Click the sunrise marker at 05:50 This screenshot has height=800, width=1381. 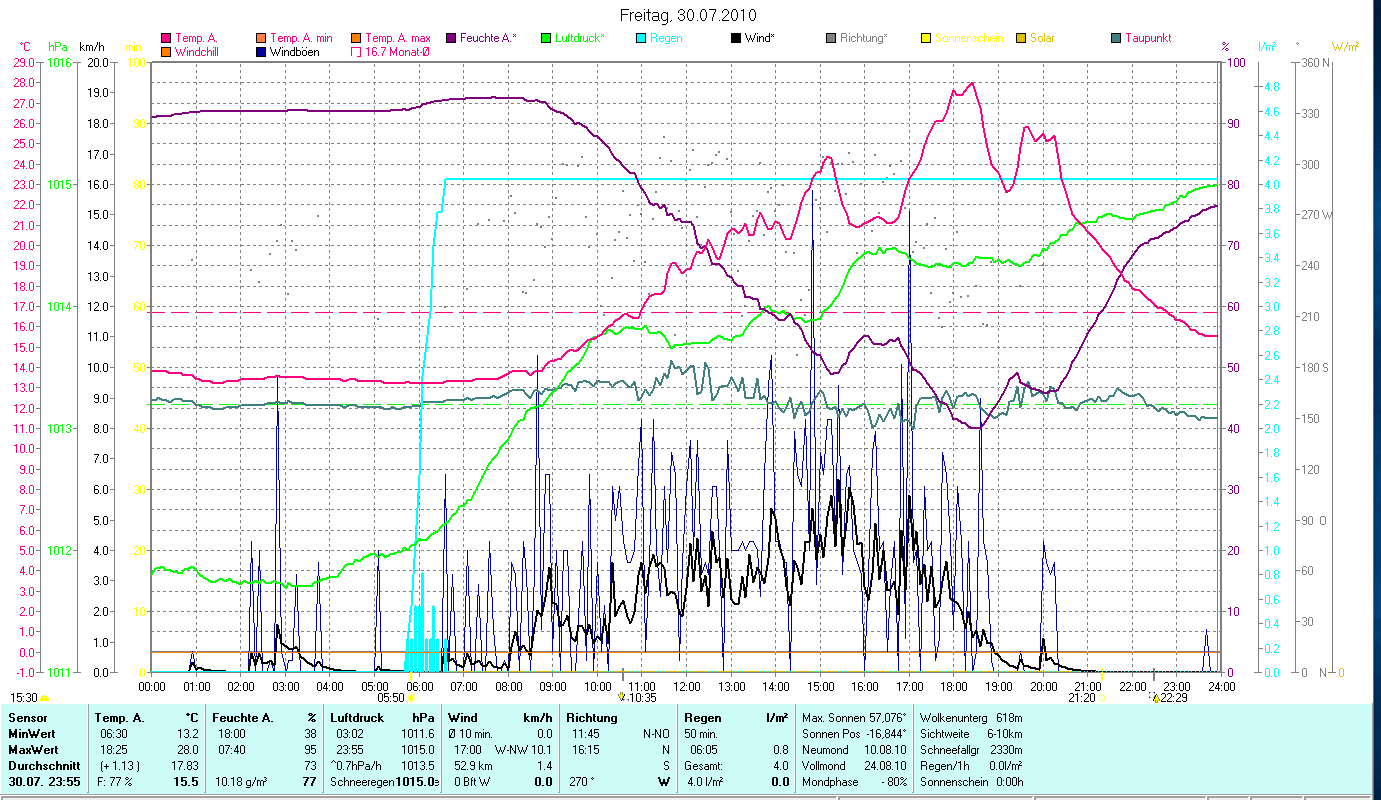coord(410,698)
